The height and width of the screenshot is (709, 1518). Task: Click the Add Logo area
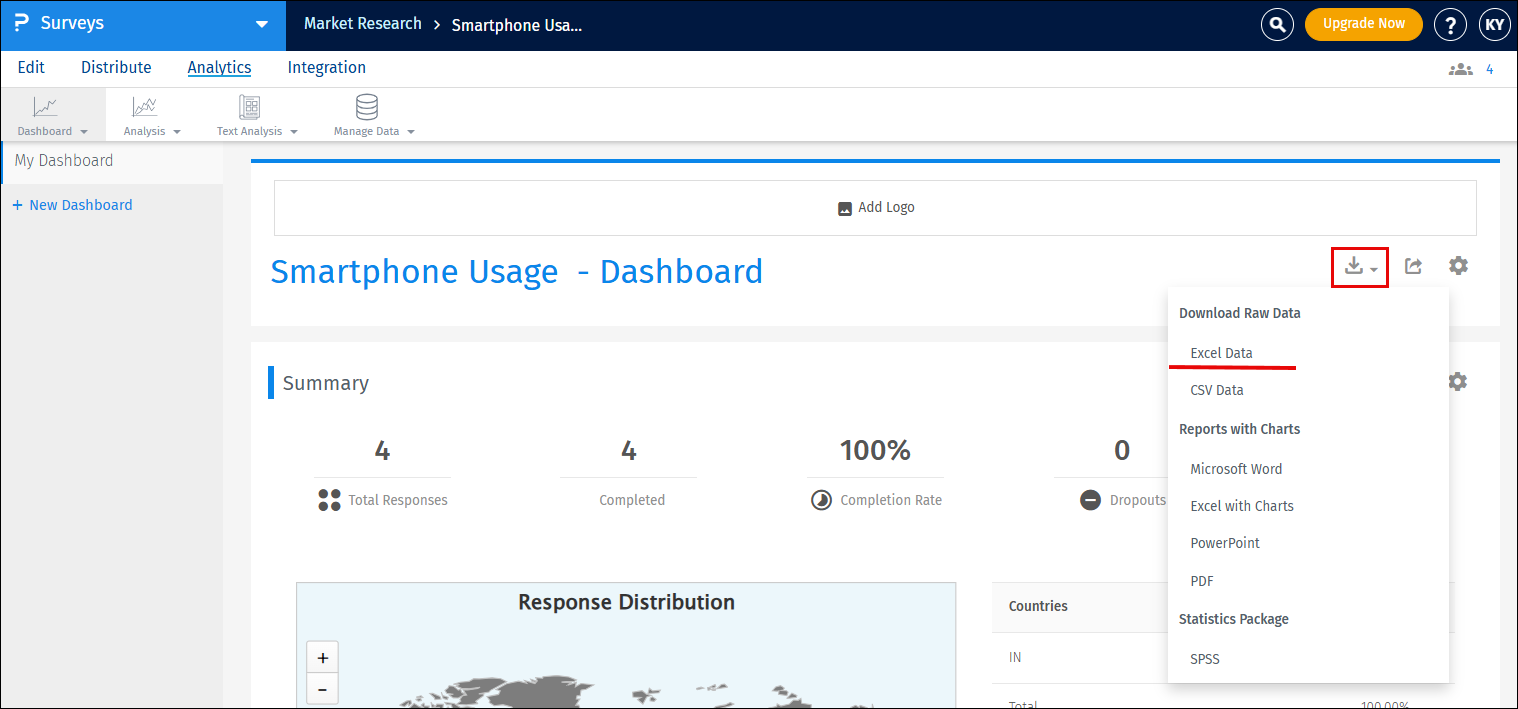tap(875, 208)
